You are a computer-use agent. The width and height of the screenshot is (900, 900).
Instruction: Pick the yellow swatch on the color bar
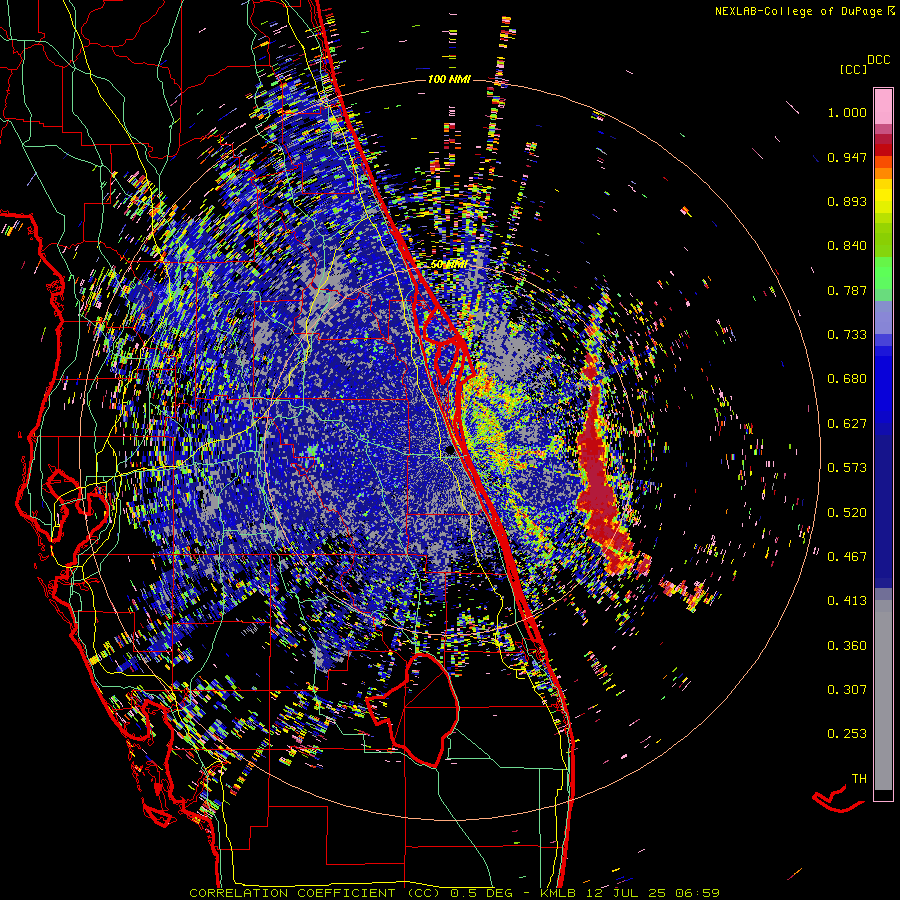click(x=883, y=195)
